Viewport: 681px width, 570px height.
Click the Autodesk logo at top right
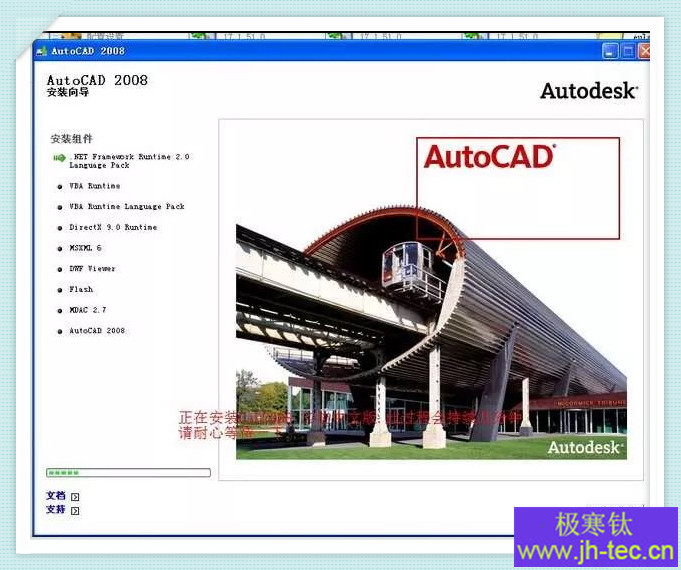click(x=589, y=91)
